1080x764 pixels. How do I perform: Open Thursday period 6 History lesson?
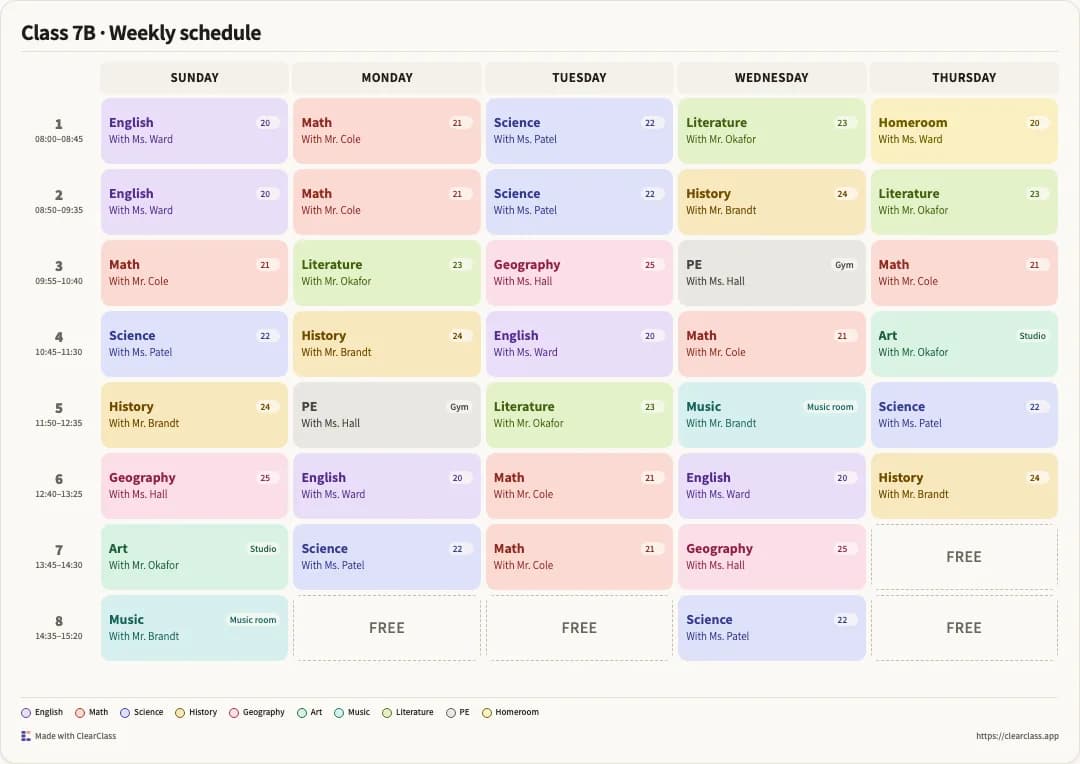click(x=964, y=486)
